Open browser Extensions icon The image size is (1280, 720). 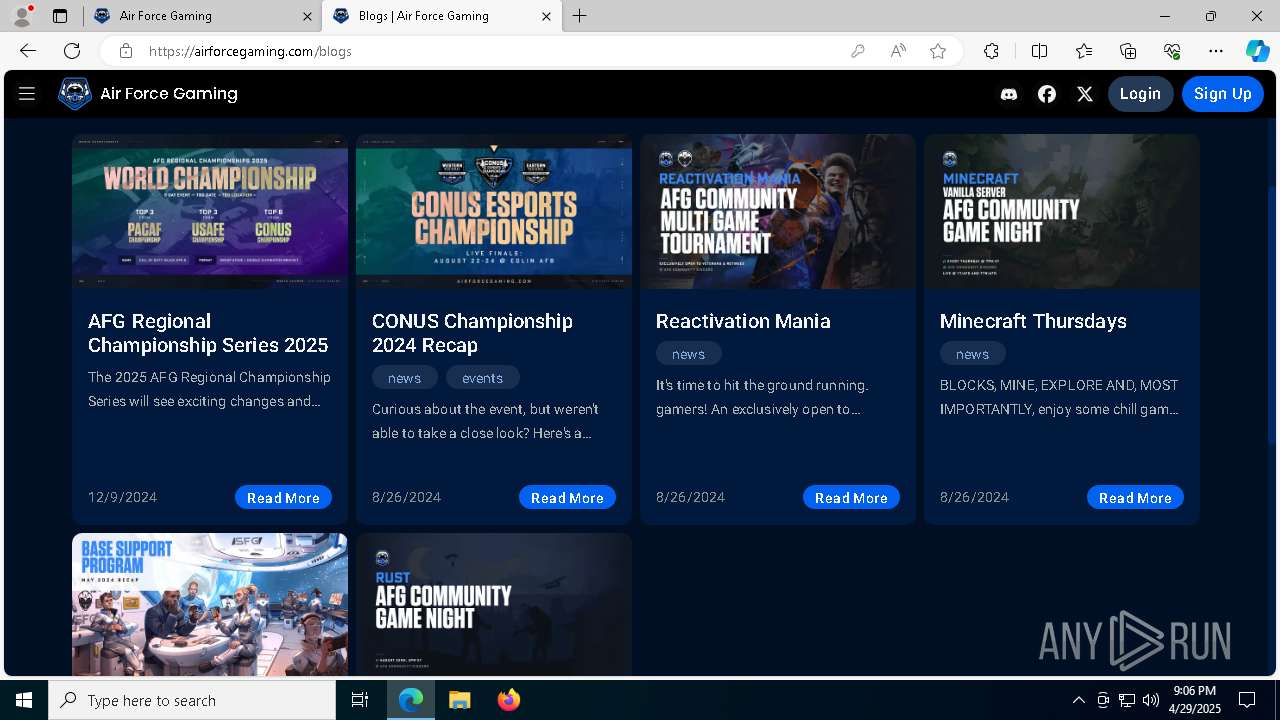(x=991, y=51)
